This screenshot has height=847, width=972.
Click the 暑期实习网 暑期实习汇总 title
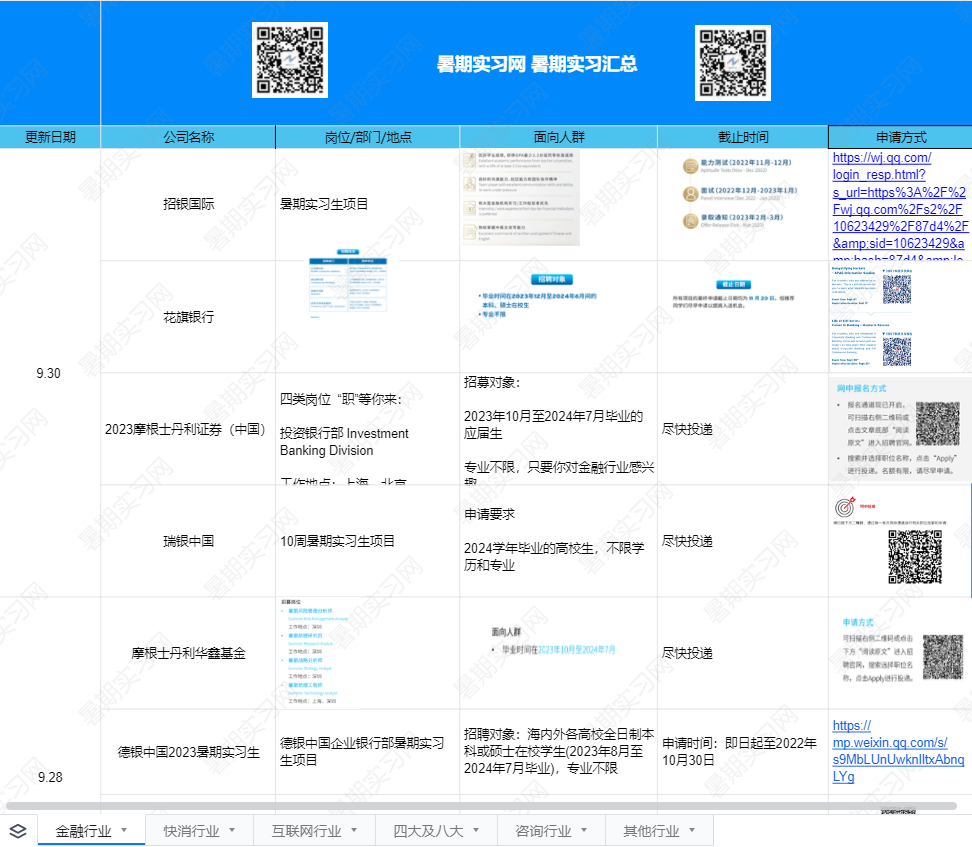[536, 64]
